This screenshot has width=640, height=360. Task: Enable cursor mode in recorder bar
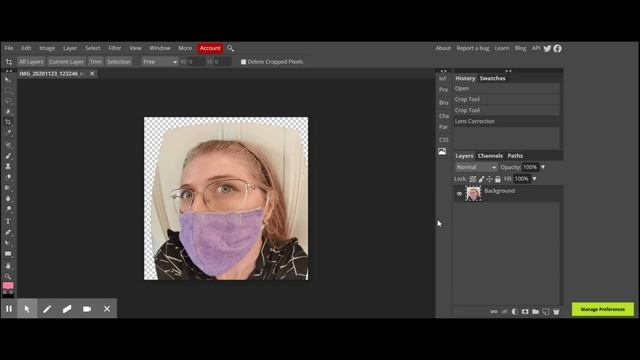[x=27, y=309]
